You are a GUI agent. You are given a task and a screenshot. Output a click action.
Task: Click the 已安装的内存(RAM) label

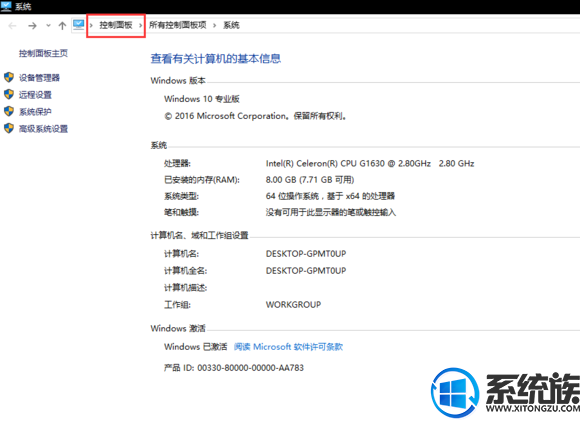tap(202, 179)
